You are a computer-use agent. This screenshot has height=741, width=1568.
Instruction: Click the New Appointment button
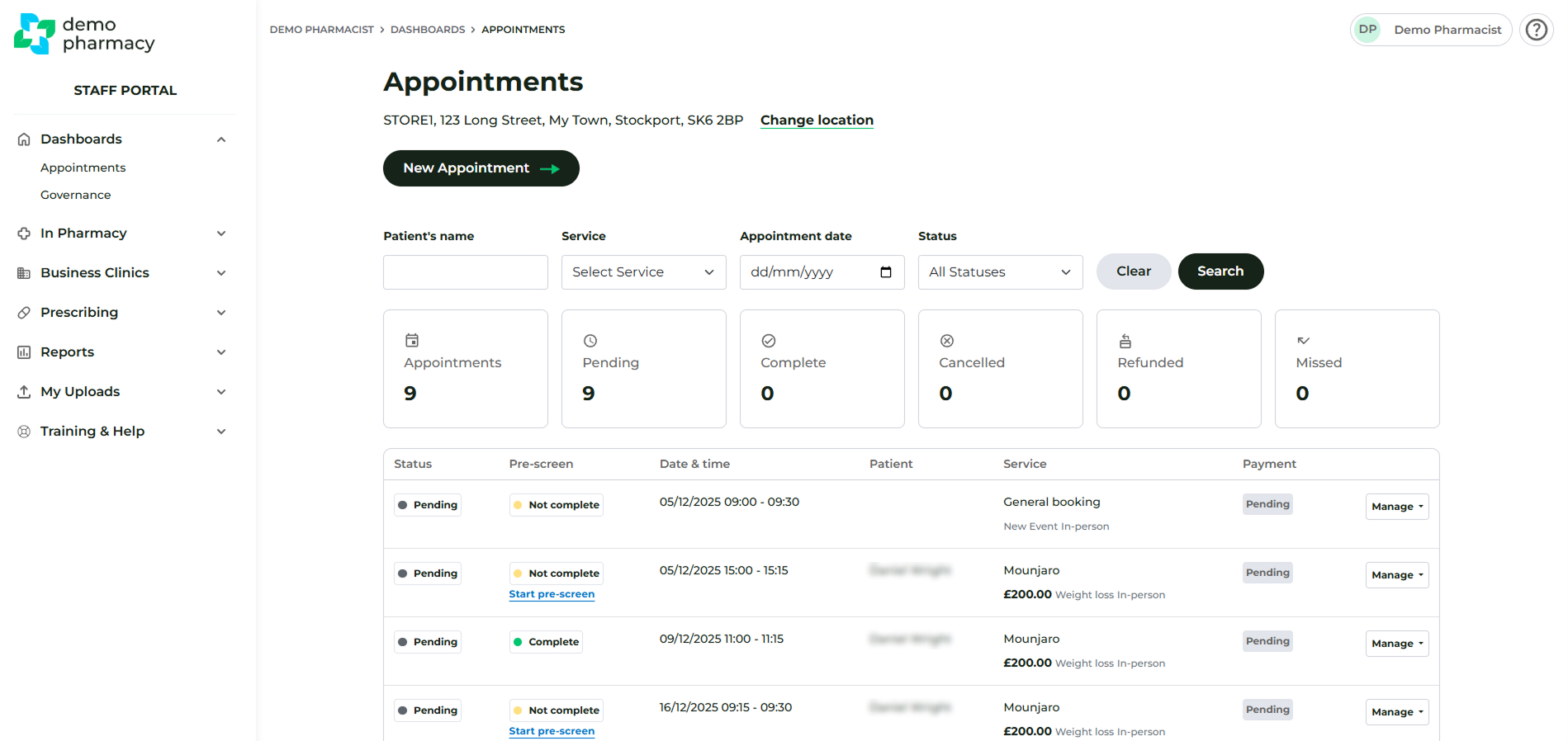(481, 168)
